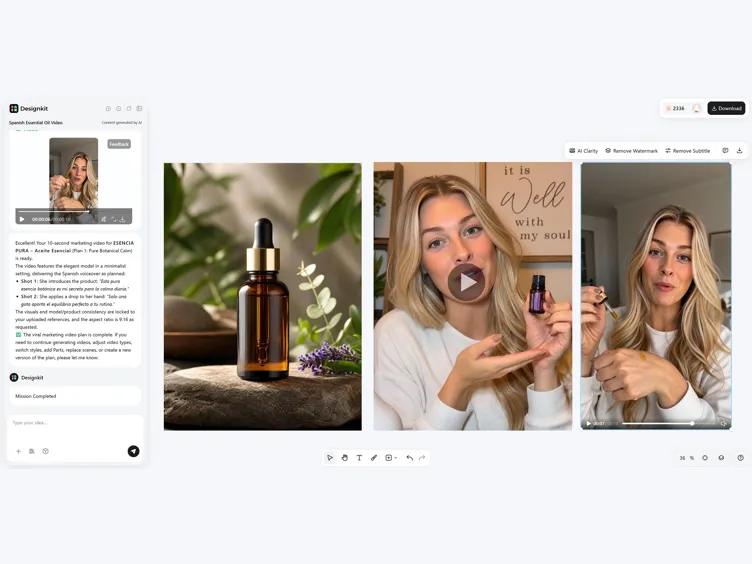
Task: Click the 2336 credits balance
Action: pos(675,108)
